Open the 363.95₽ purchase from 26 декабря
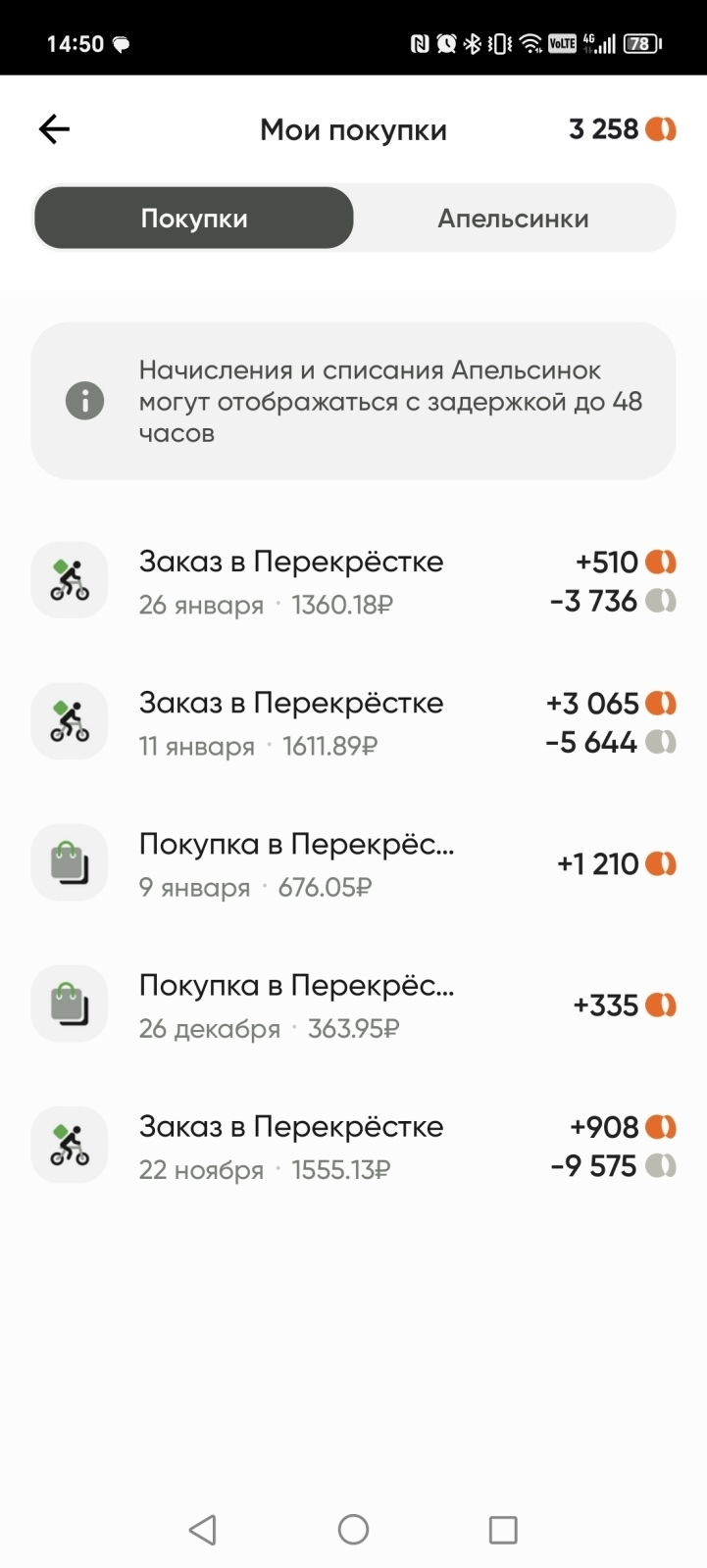 pyautogui.click(x=296, y=1005)
